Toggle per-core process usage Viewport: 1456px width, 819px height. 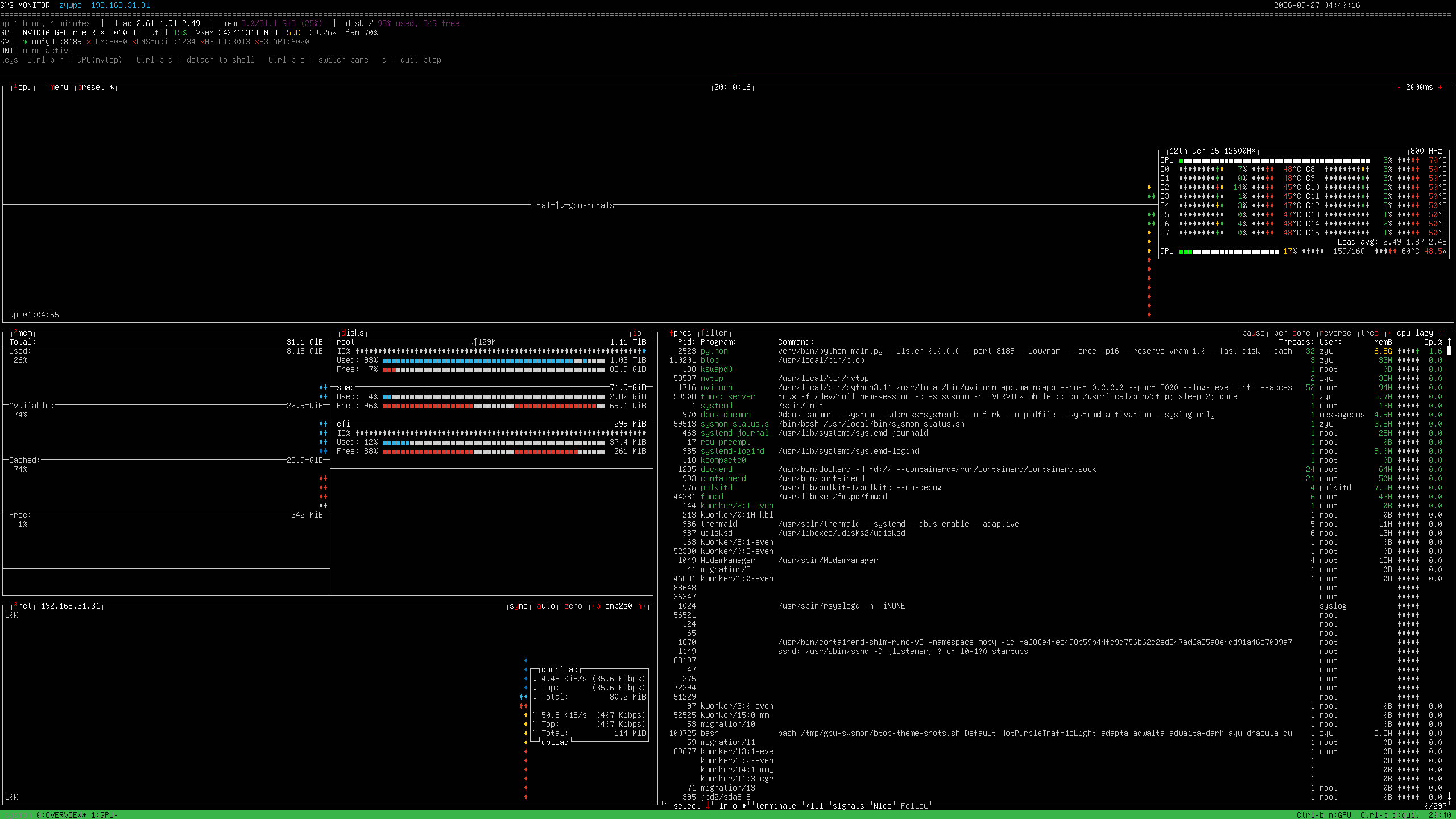click(1292, 333)
